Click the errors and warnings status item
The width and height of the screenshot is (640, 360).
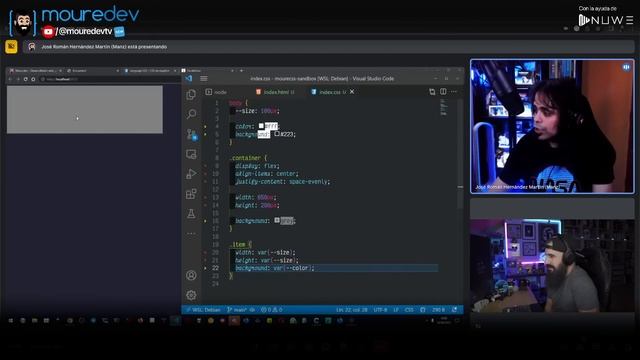[272, 310]
